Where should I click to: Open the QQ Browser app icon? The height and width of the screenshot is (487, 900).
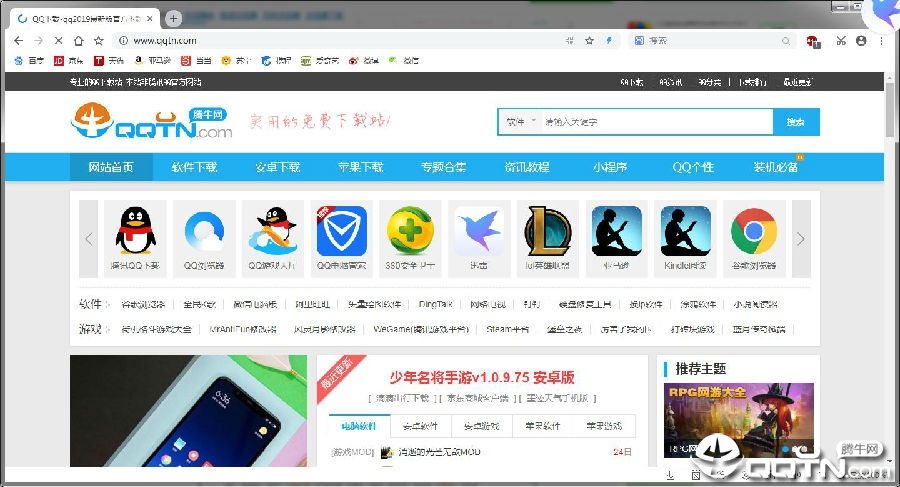pos(204,238)
